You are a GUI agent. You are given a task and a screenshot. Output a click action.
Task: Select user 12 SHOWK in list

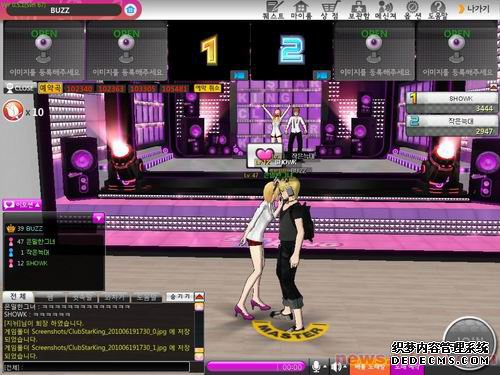[54, 263]
